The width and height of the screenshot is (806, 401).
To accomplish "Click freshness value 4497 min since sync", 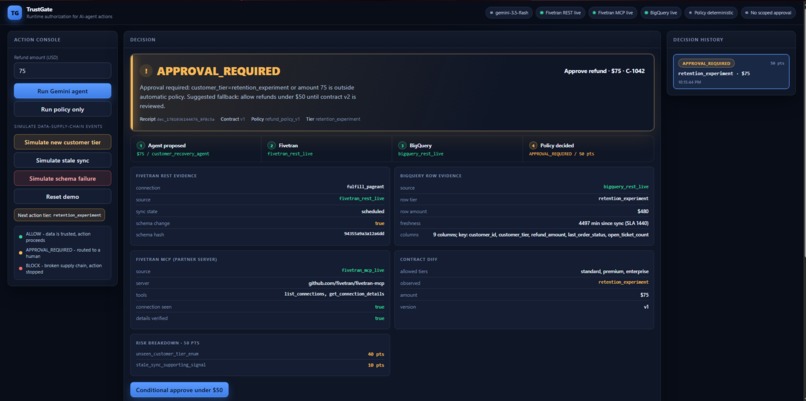I will click(613, 223).
